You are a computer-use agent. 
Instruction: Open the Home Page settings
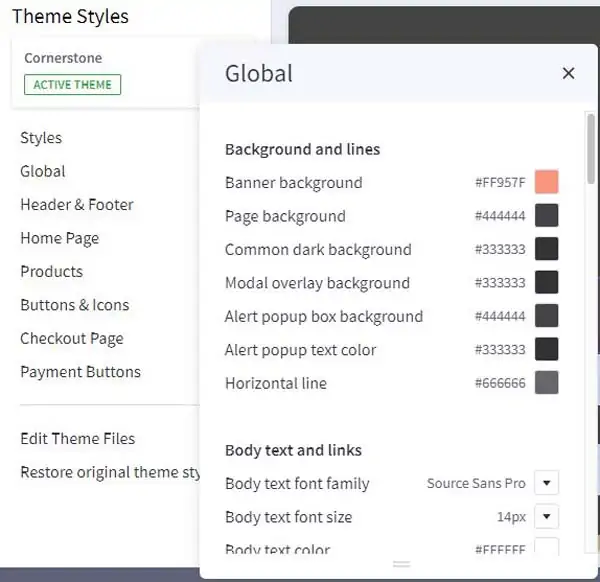(59, 238)
